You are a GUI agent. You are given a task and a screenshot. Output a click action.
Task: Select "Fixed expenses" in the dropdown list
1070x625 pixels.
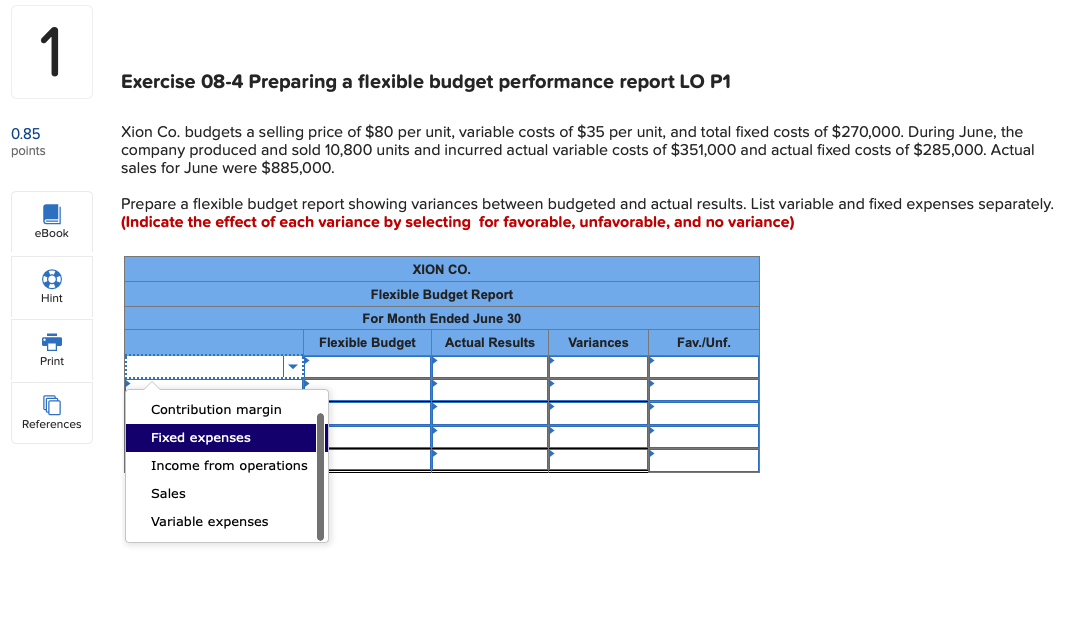tap(199, 437)
